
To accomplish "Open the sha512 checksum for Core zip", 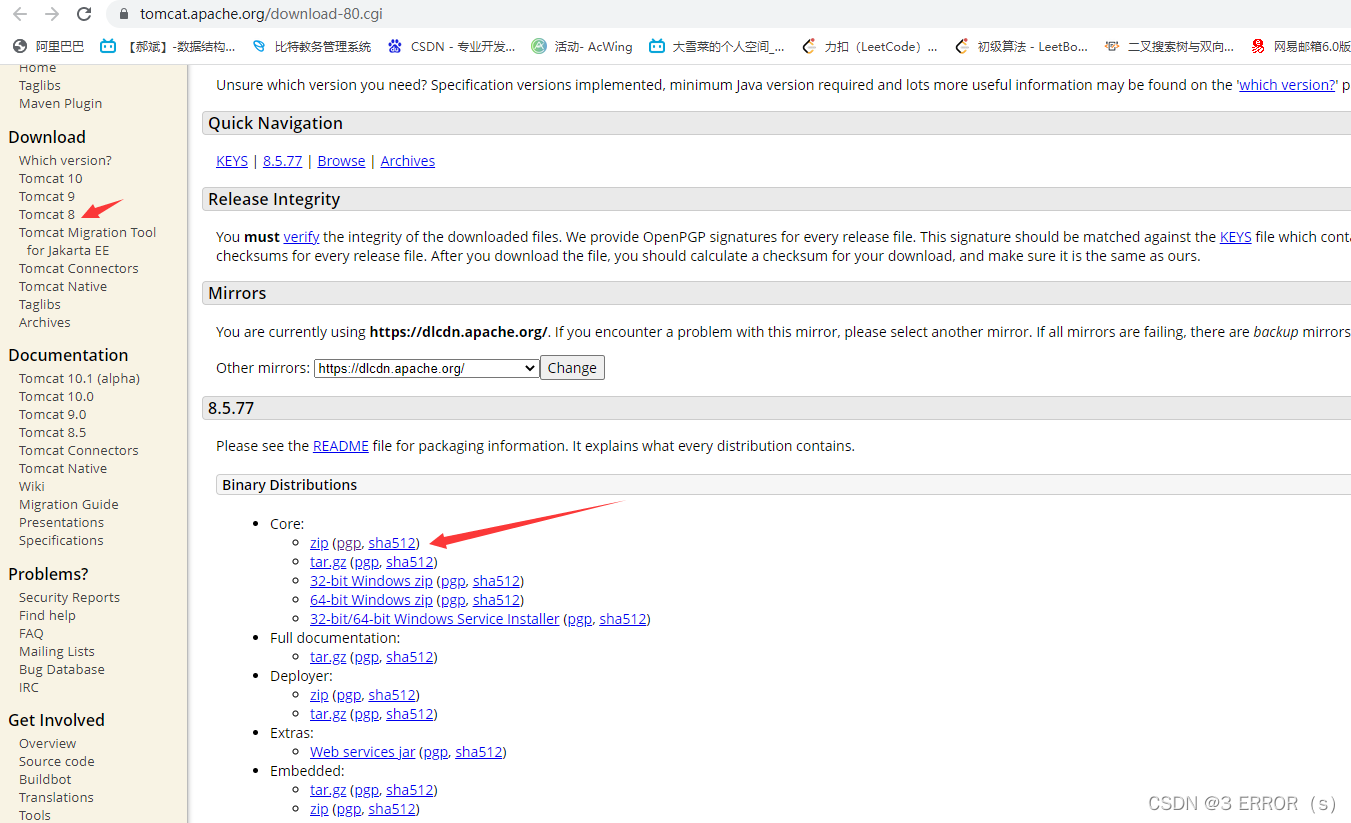I will point(392,543).
